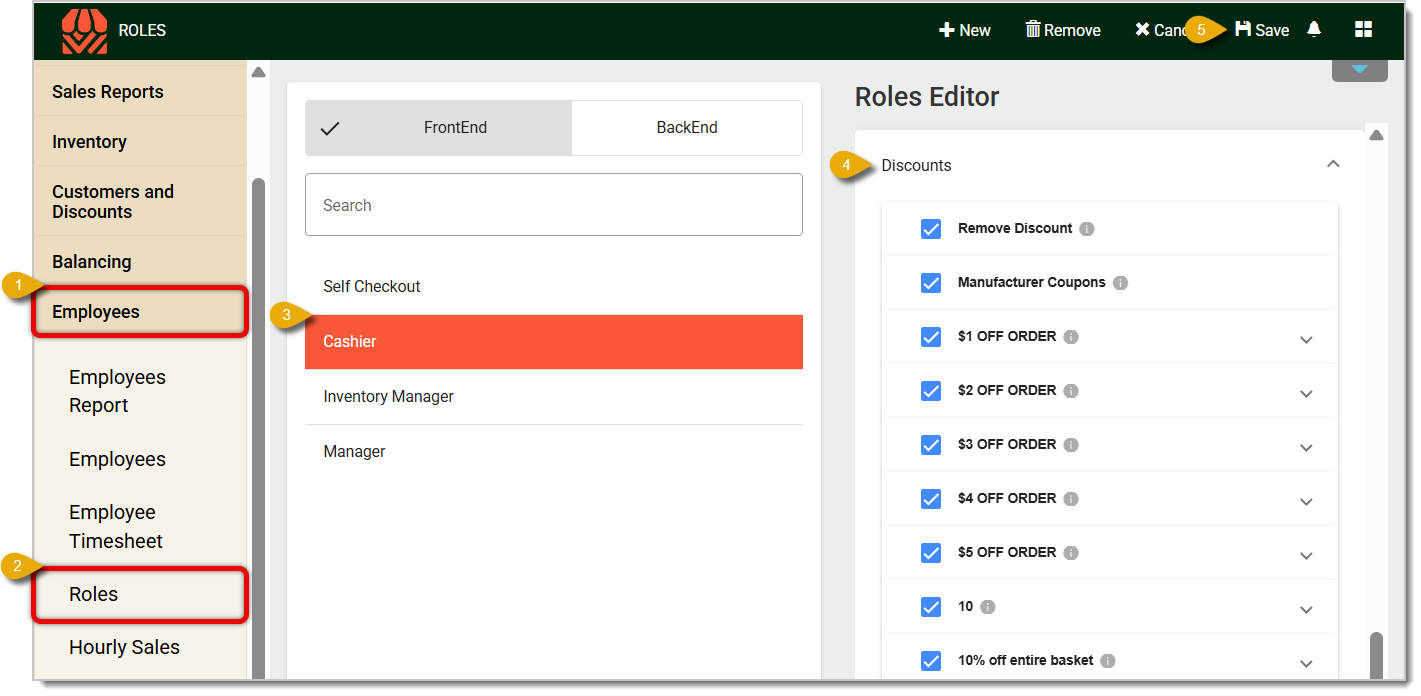Expand the $3 OFF ORDER row chevron
The width and height of the screenshot is (1421, 696).
(x=1306, y=448)
